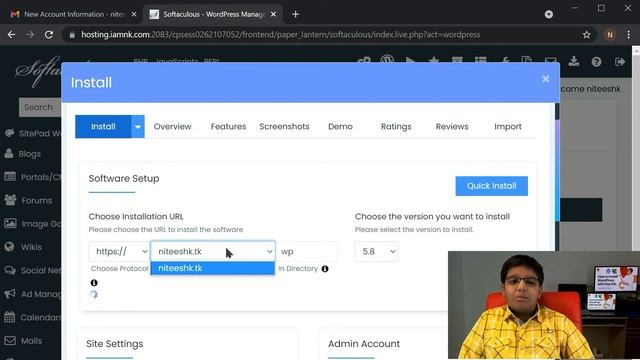Click the Blogs category icon in sidebar
Image resolution: width=640 pixels, height=360 pixels.
[9, 153]
